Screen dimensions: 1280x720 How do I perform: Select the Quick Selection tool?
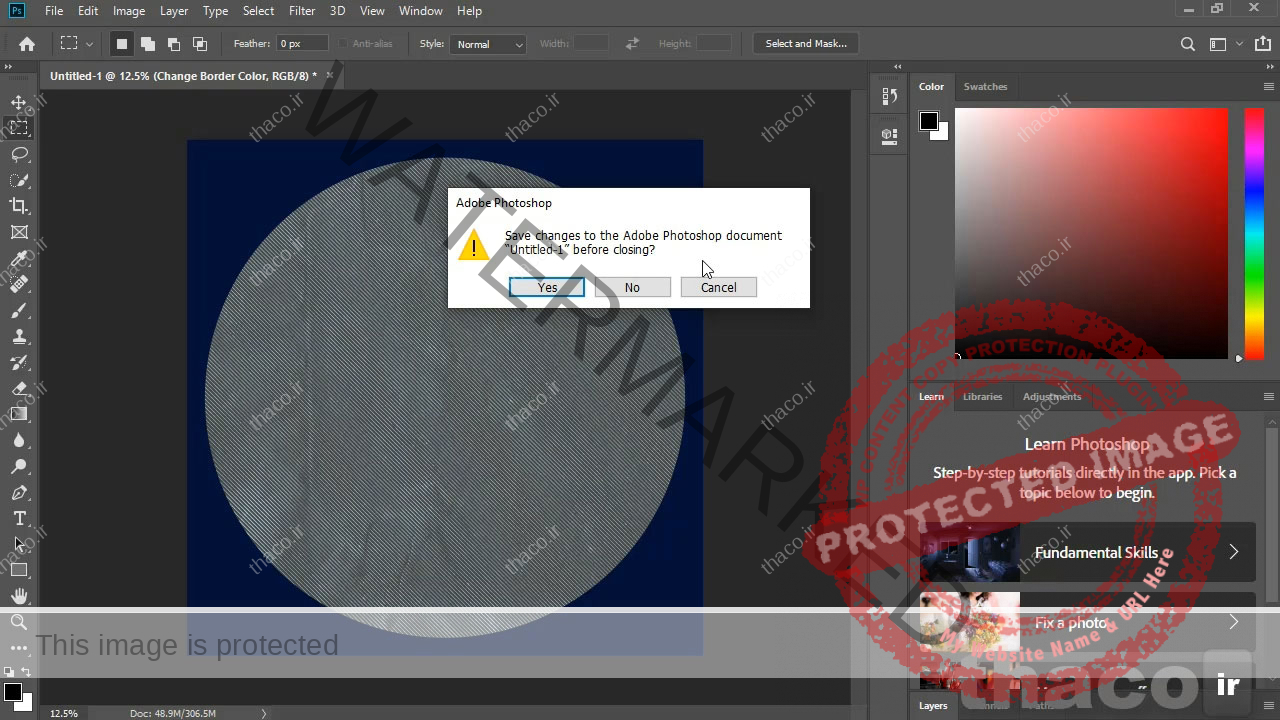click(19, 180)
